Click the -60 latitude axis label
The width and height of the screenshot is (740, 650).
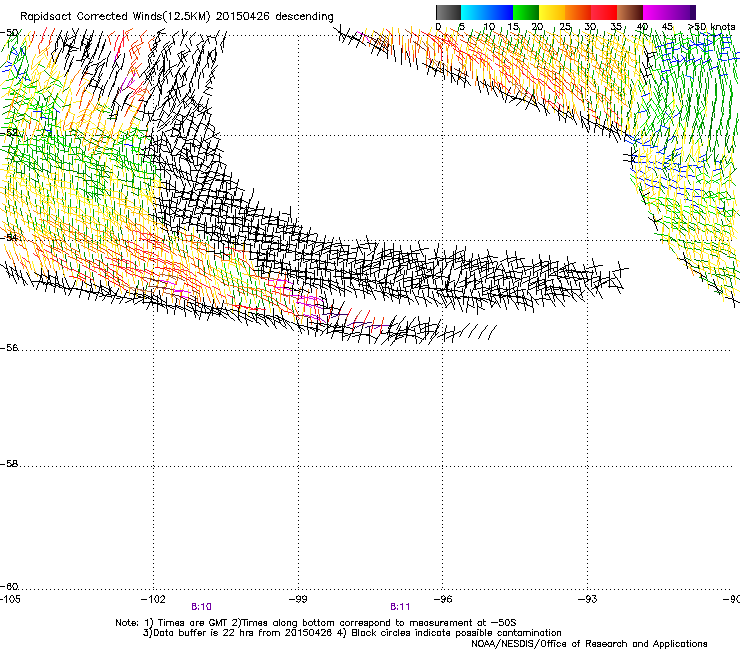(x=9, y=586)
